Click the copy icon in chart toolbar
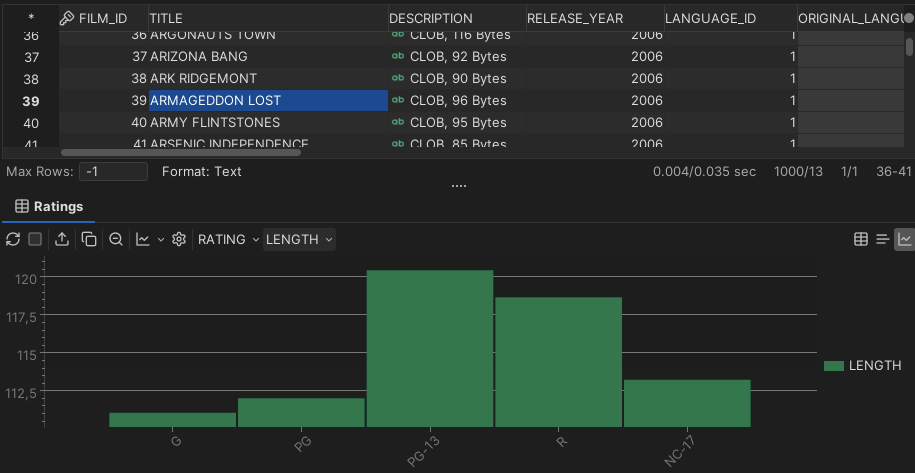 (89, 239)
